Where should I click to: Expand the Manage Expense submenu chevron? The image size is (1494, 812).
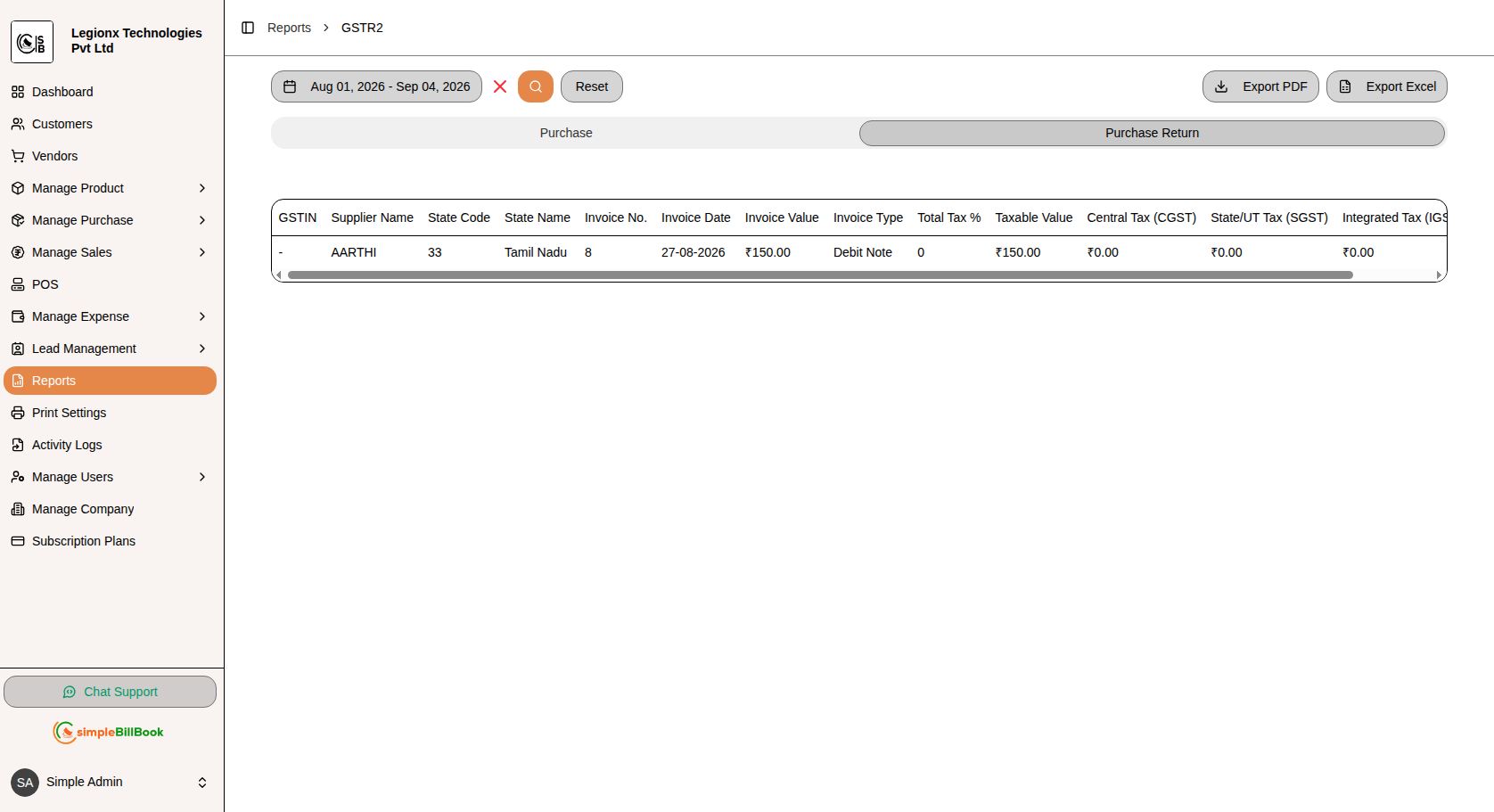point(202,316)
